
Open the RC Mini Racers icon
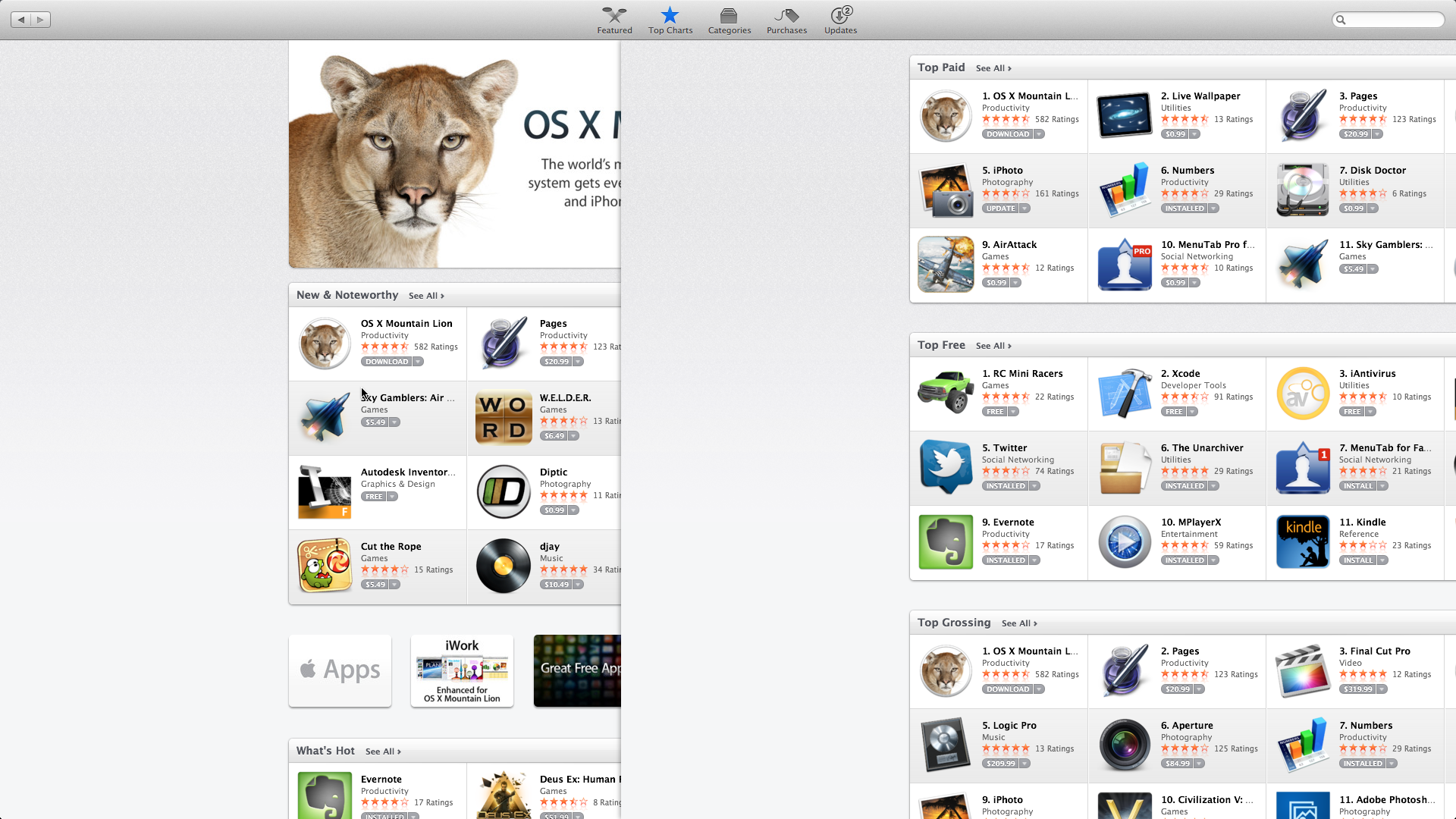(946, 392)
